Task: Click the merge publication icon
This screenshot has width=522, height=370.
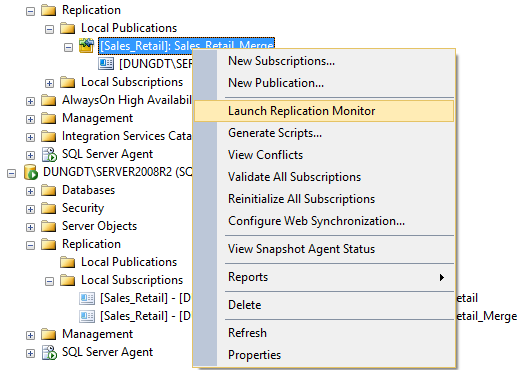Action: pyautogui.click(x=86, y=46)
